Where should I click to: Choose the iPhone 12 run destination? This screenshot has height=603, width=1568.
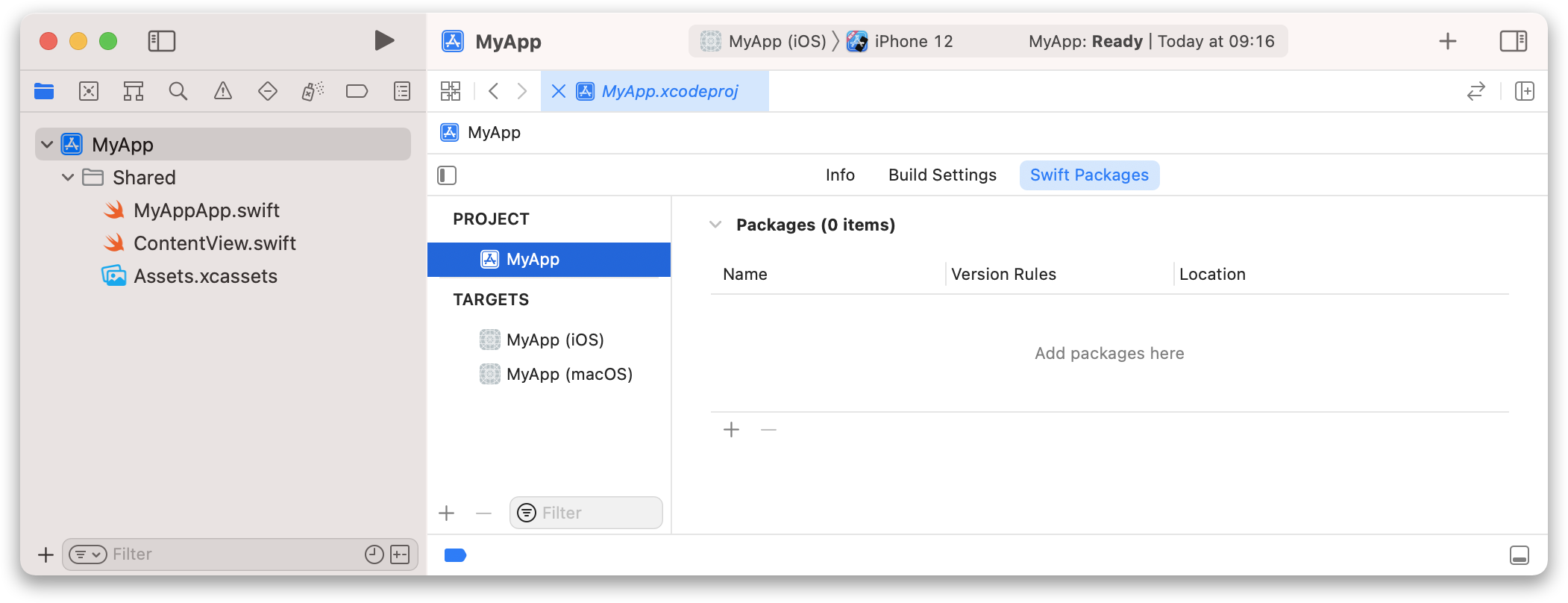pos(900,41)
